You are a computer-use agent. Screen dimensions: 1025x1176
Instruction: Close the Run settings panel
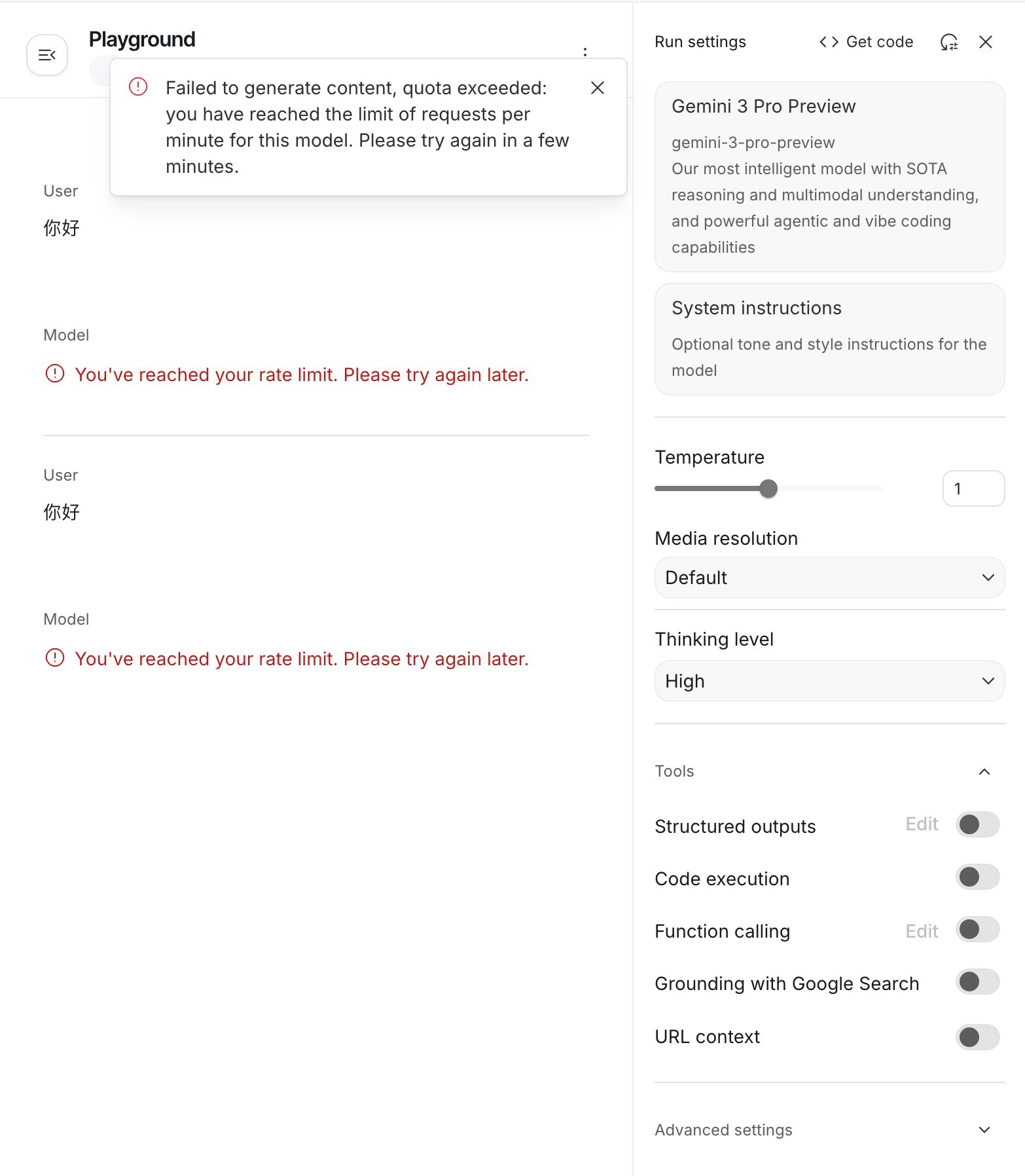pos(985,42)
